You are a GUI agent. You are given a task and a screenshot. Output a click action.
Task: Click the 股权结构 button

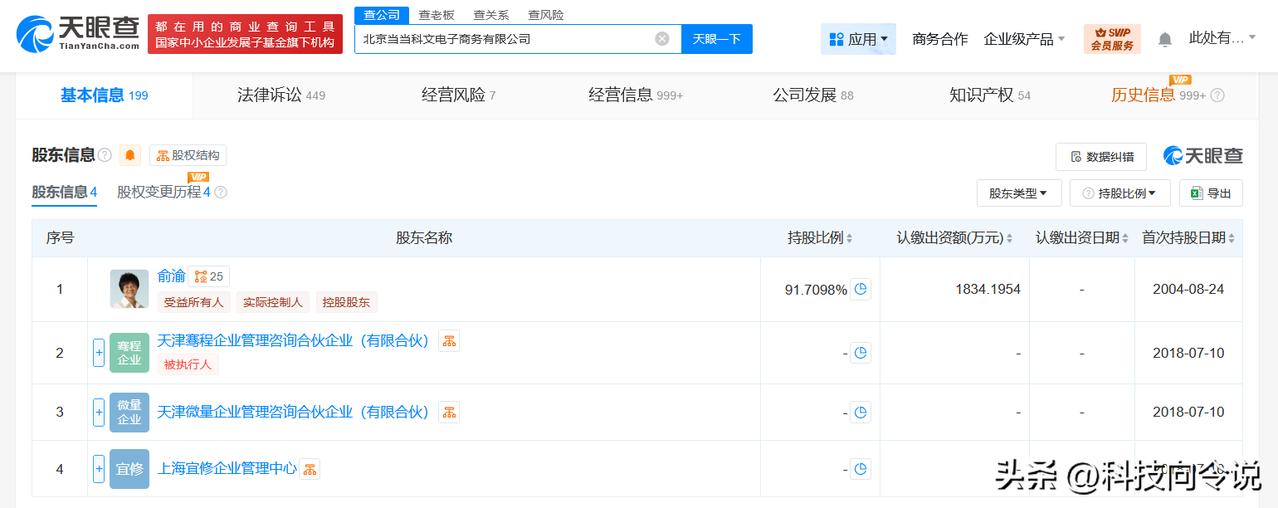[188, 155]
